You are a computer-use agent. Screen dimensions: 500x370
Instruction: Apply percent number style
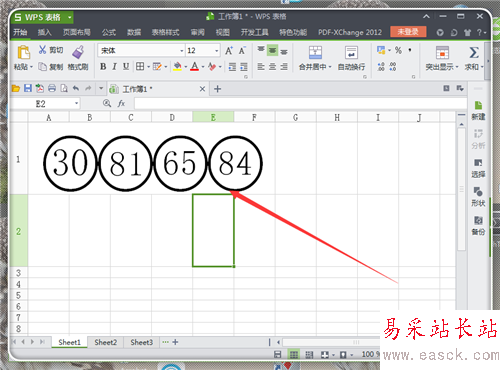[398, 50]
